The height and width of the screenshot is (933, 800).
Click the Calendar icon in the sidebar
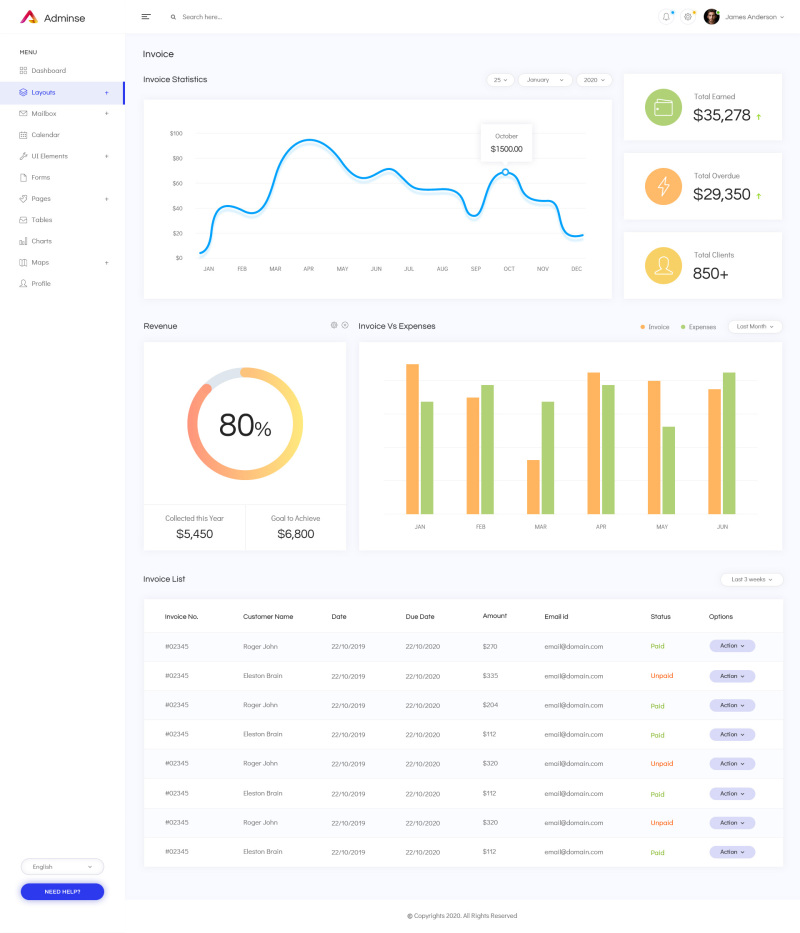22,134
